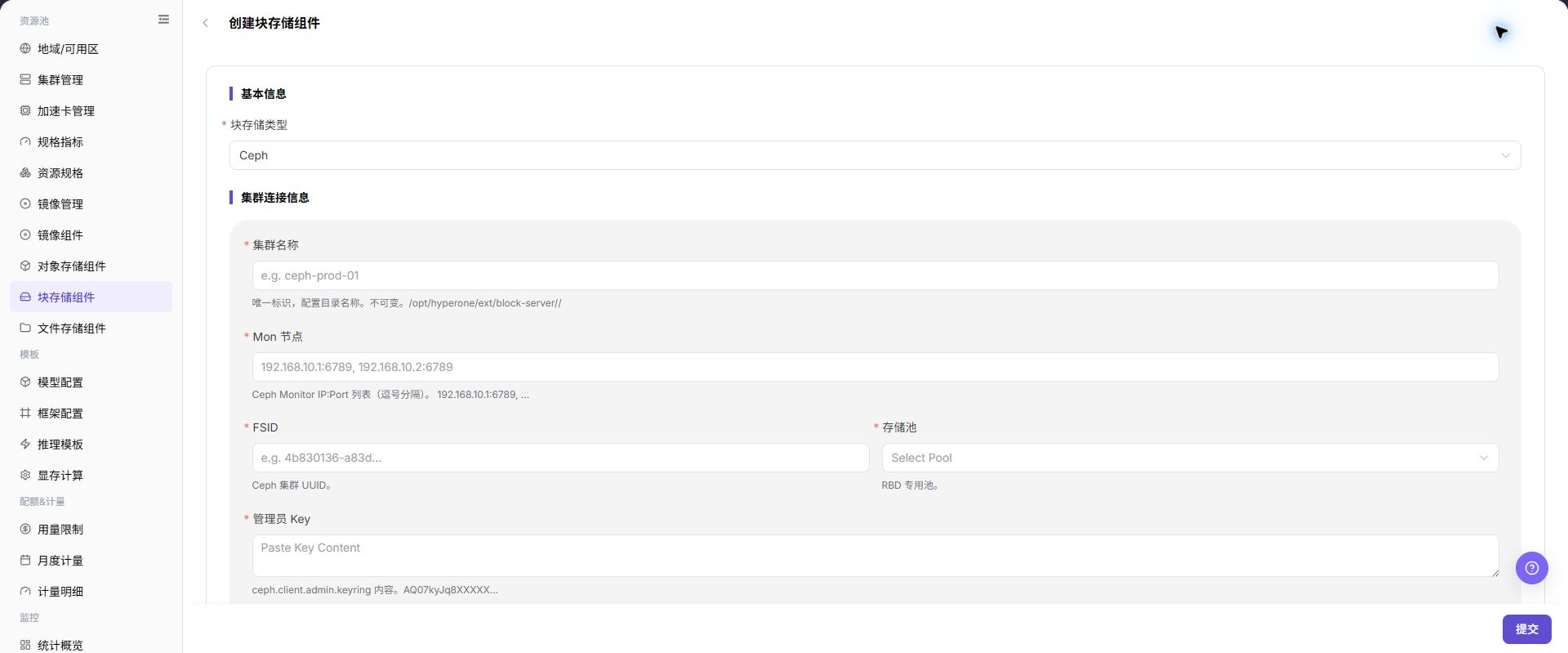Go to 对象存储组件 page
This screenshot has width=1568, height=653.
[x=91, y=266]
